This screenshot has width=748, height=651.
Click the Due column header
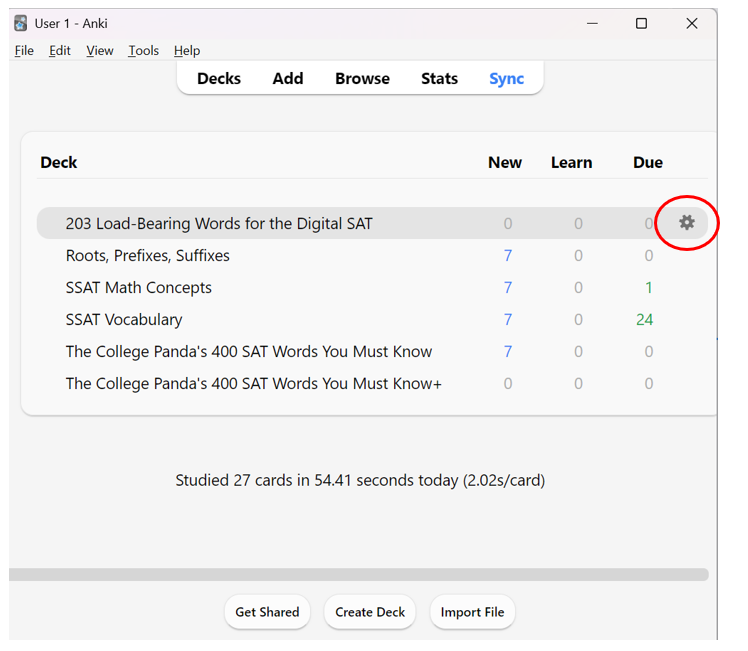648,163
